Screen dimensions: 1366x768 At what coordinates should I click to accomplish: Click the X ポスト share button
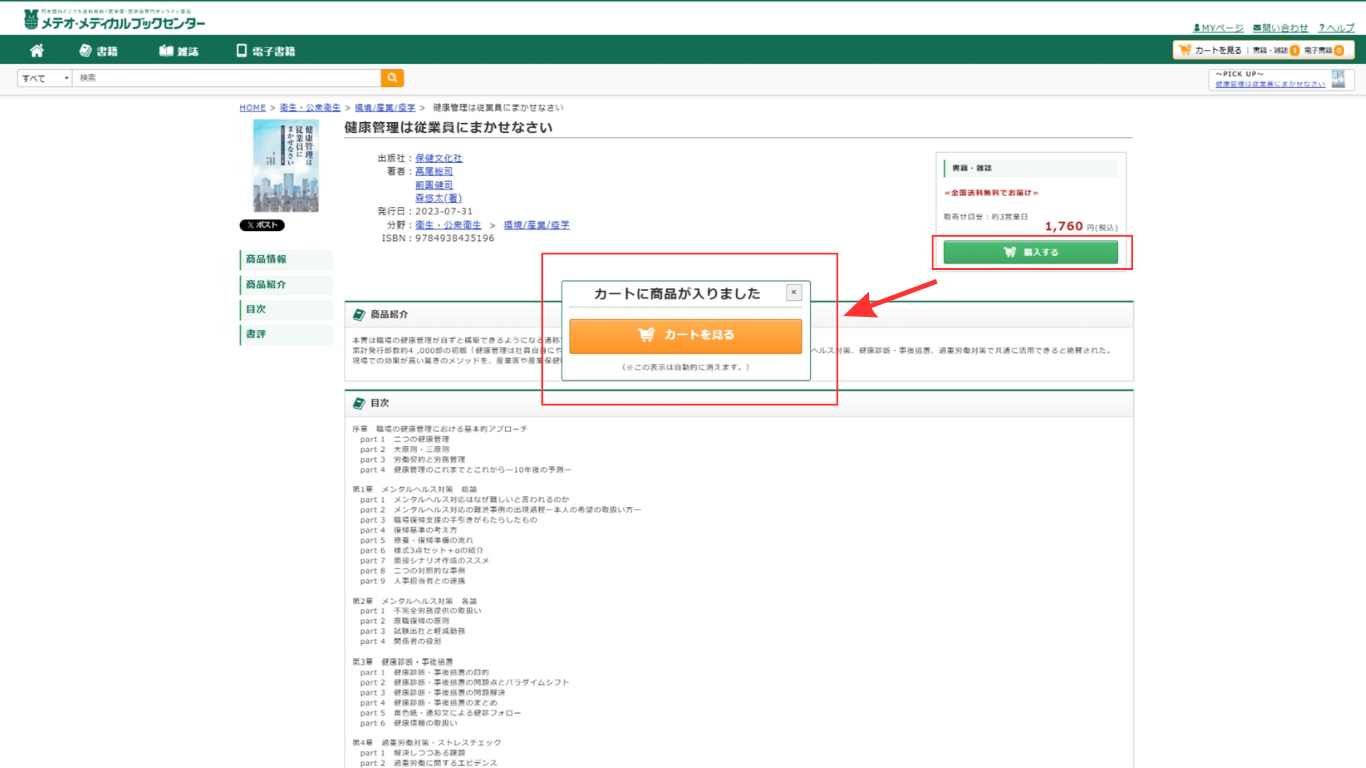pos(262,225)
